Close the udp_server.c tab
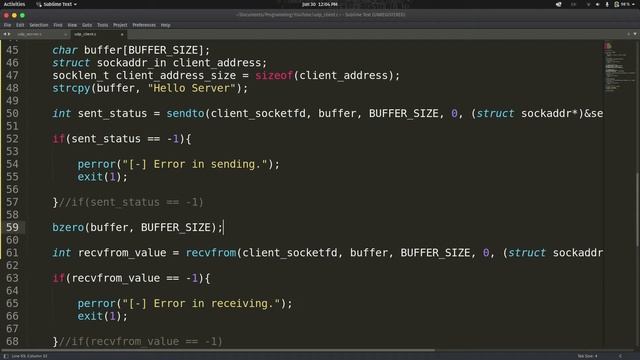Viewport: 640px width, 360px height. [65, 34]
